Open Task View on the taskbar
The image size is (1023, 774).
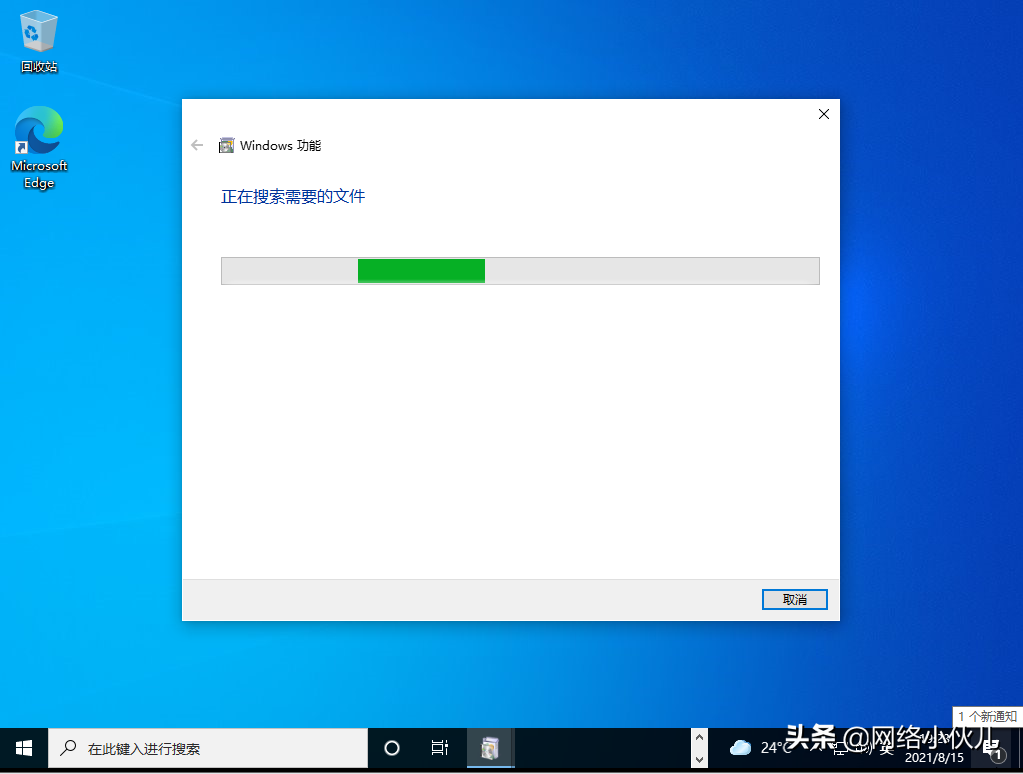click(x=439, y=747)
